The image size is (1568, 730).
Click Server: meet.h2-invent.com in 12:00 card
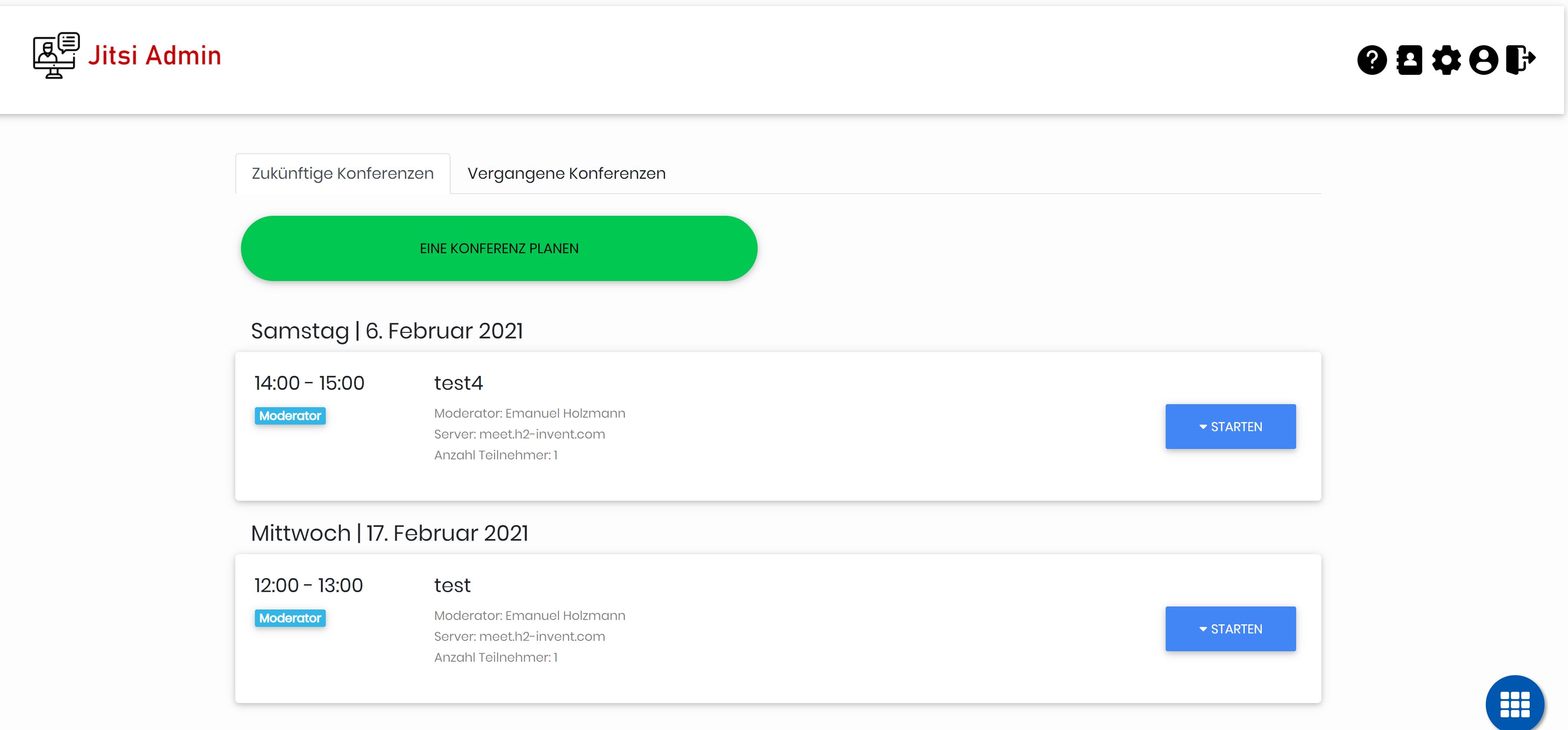point(520,636)
